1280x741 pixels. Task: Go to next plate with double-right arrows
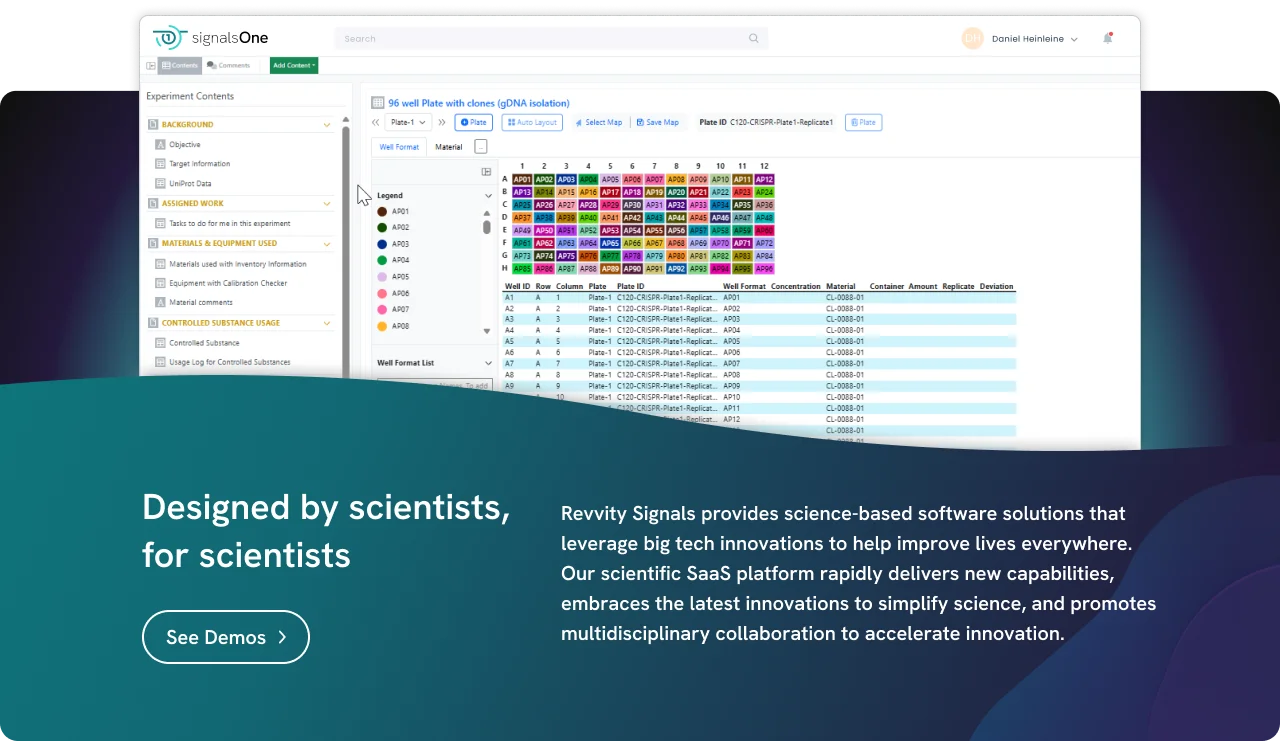(x=442, y=123)
